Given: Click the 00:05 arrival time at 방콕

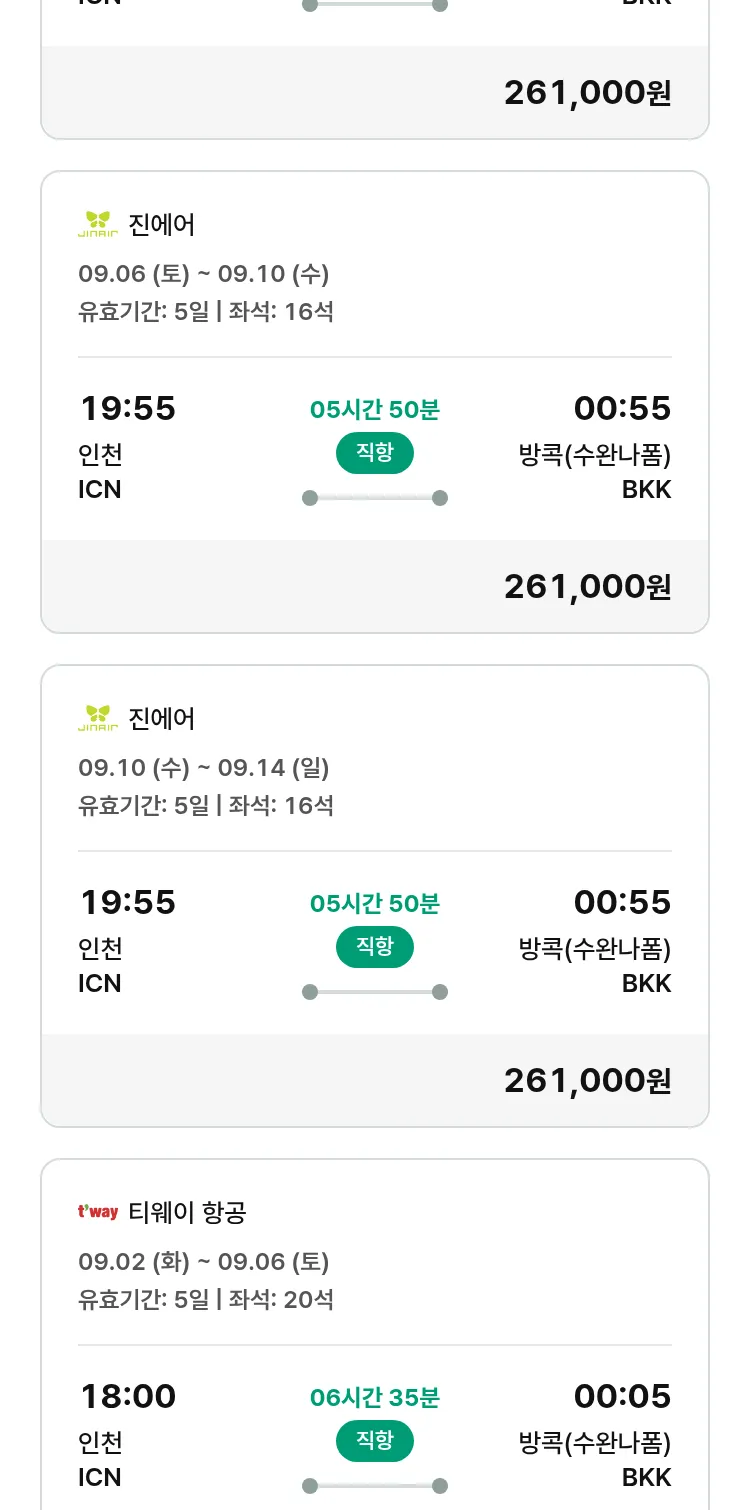Looking at the screenshot, I should (x=622, y=1397).
